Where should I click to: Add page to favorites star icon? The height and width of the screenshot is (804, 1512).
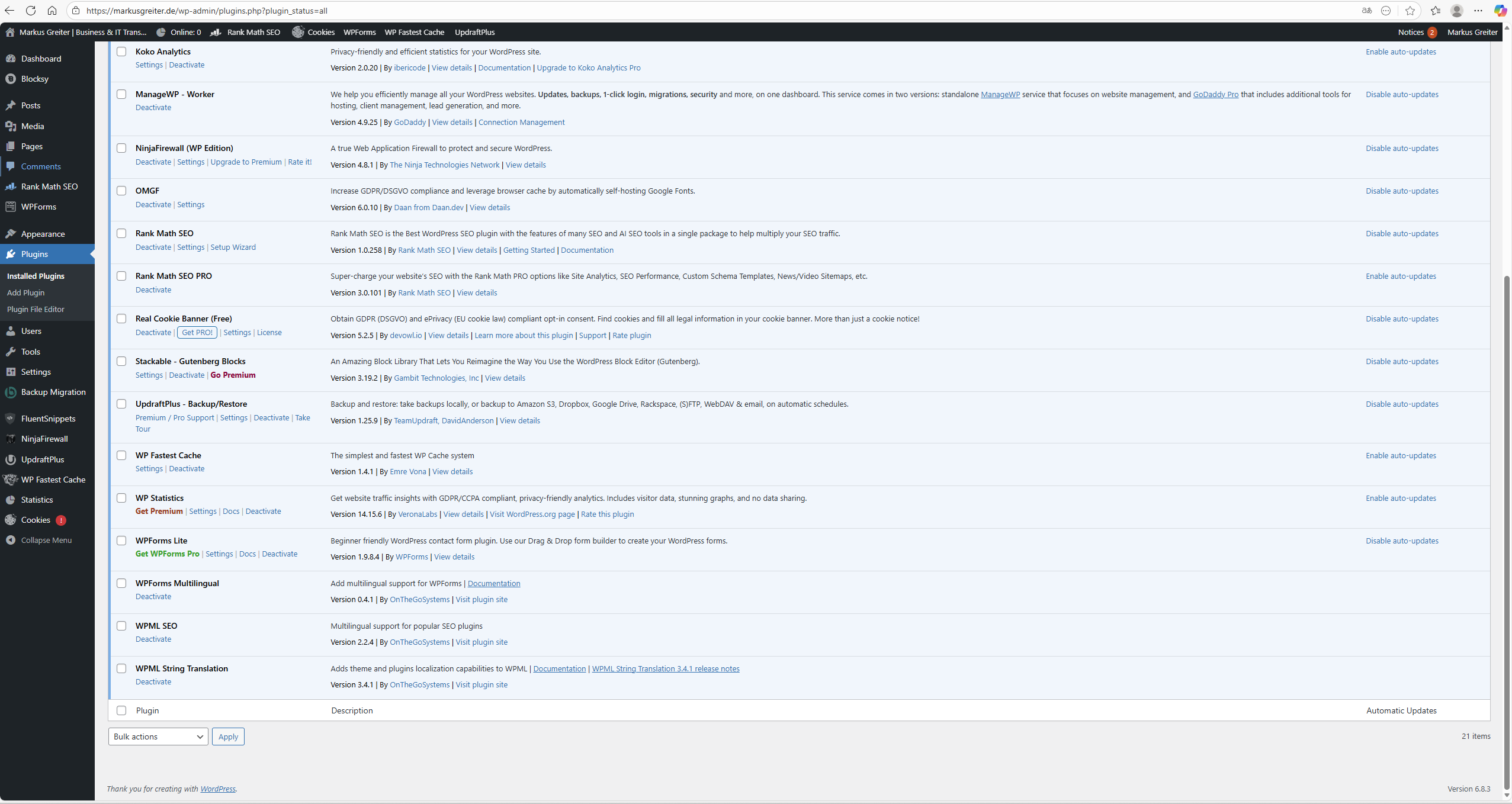tap(1410, 11)
